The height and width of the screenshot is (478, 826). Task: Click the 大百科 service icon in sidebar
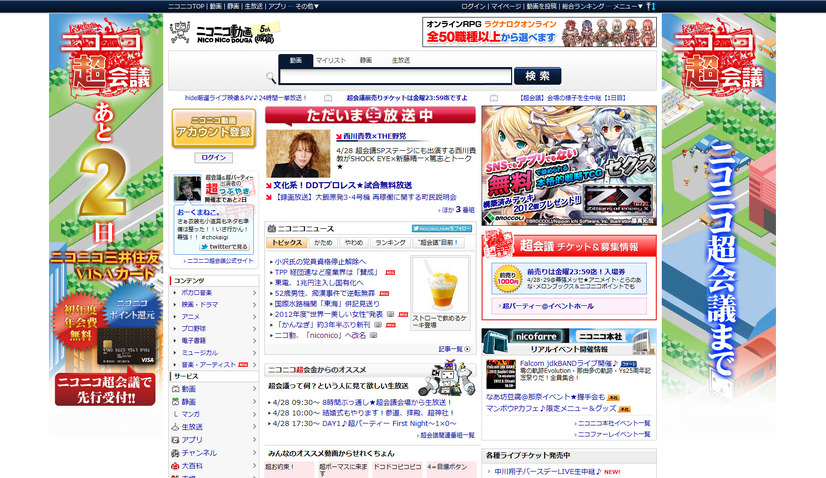click(x=175, y=466)
